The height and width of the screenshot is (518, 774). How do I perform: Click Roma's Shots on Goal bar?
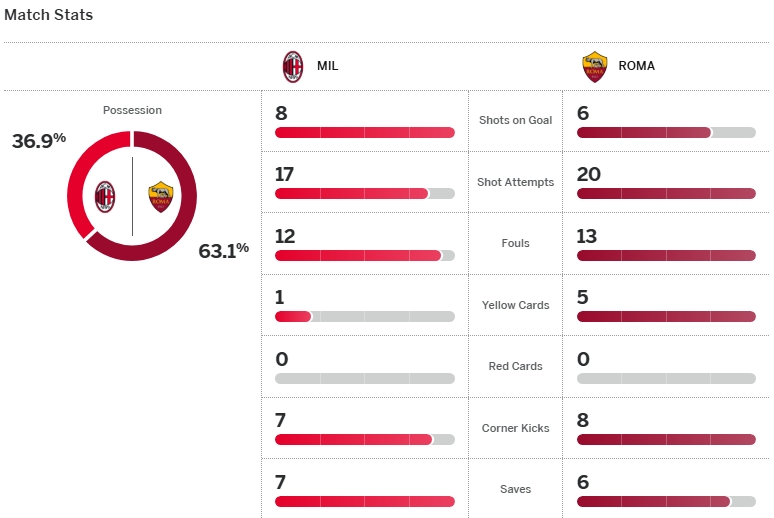pyautogui.click(x=666, y=132)
